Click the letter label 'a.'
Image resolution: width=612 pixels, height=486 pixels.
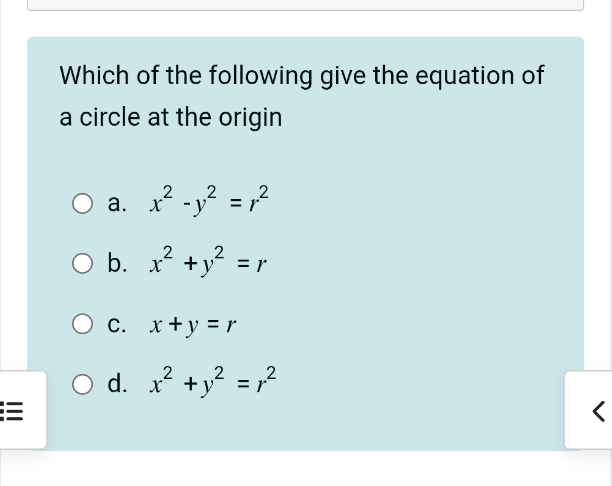(x=117, y=205)
